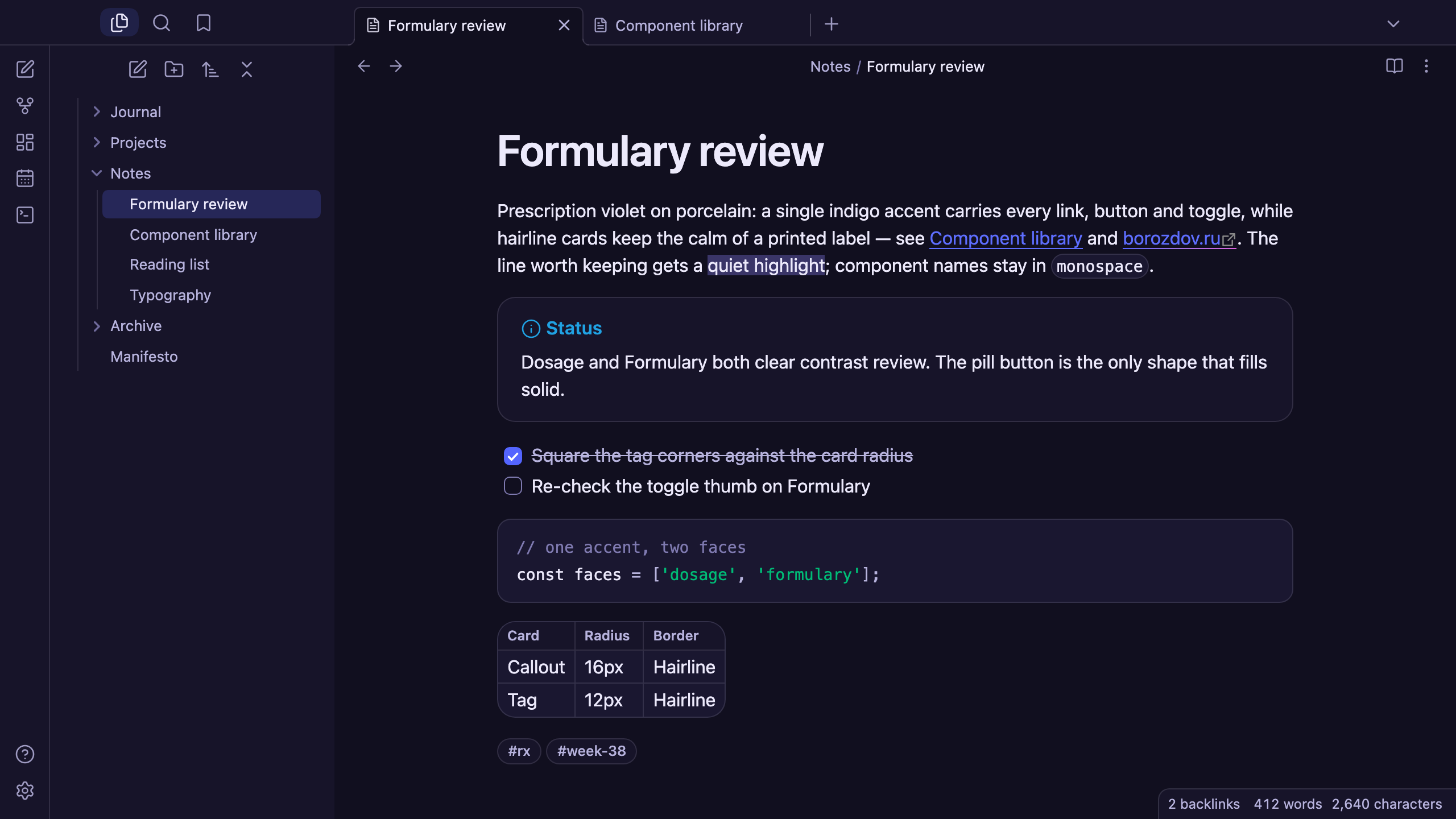Collapse the Notes folder
The image size is (1456, 819).
(x=97, y=173)
